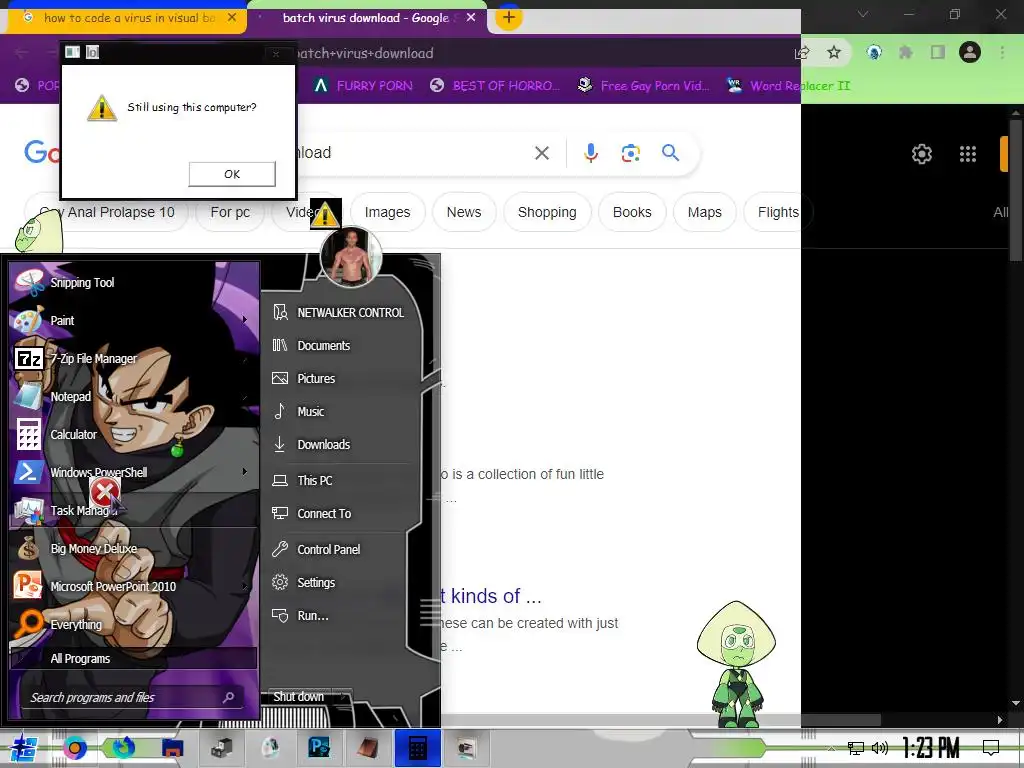This screenshot has width=1024, height=768.
Task: Apply the 'For pc' search chip
Action: pos(230,212)
